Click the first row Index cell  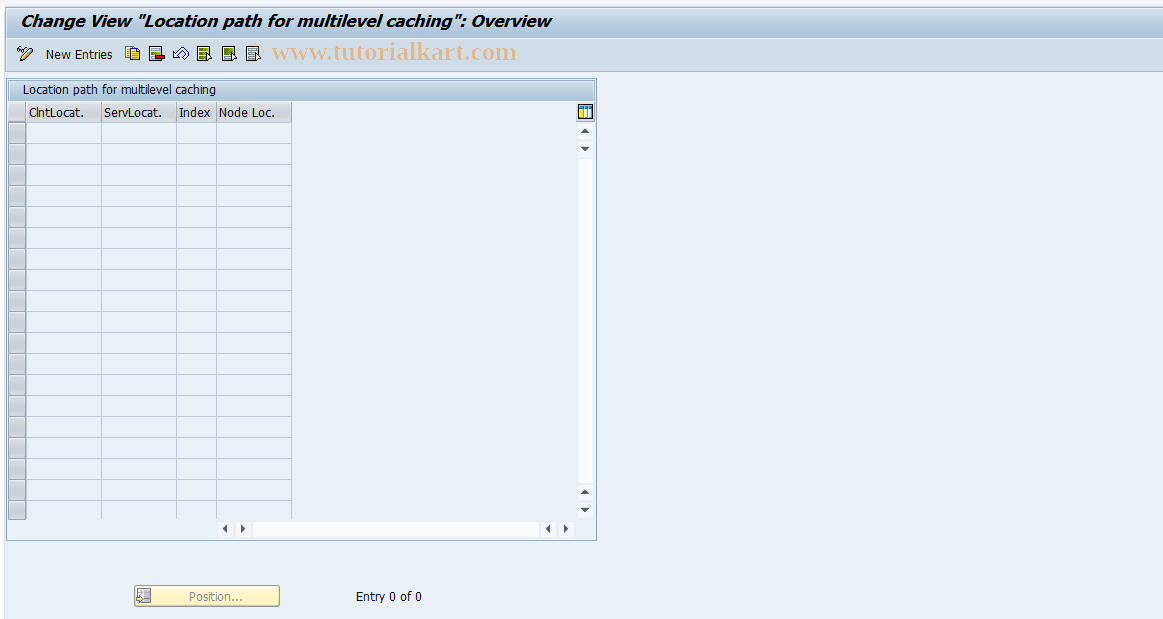point(197,133)
